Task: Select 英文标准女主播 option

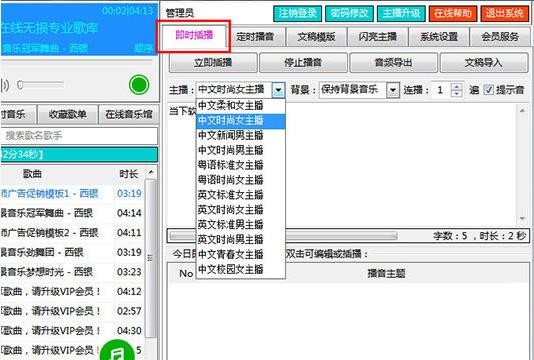Action: pos(240,195)
